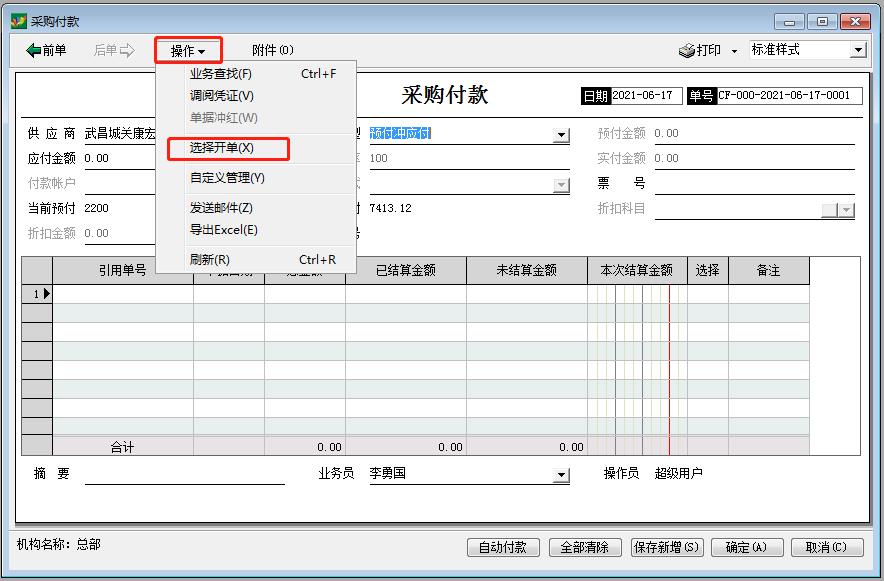Open the 标准样式 style dropdown
The height and width of the screenshot is (581, 884).
tap(858, 50)
